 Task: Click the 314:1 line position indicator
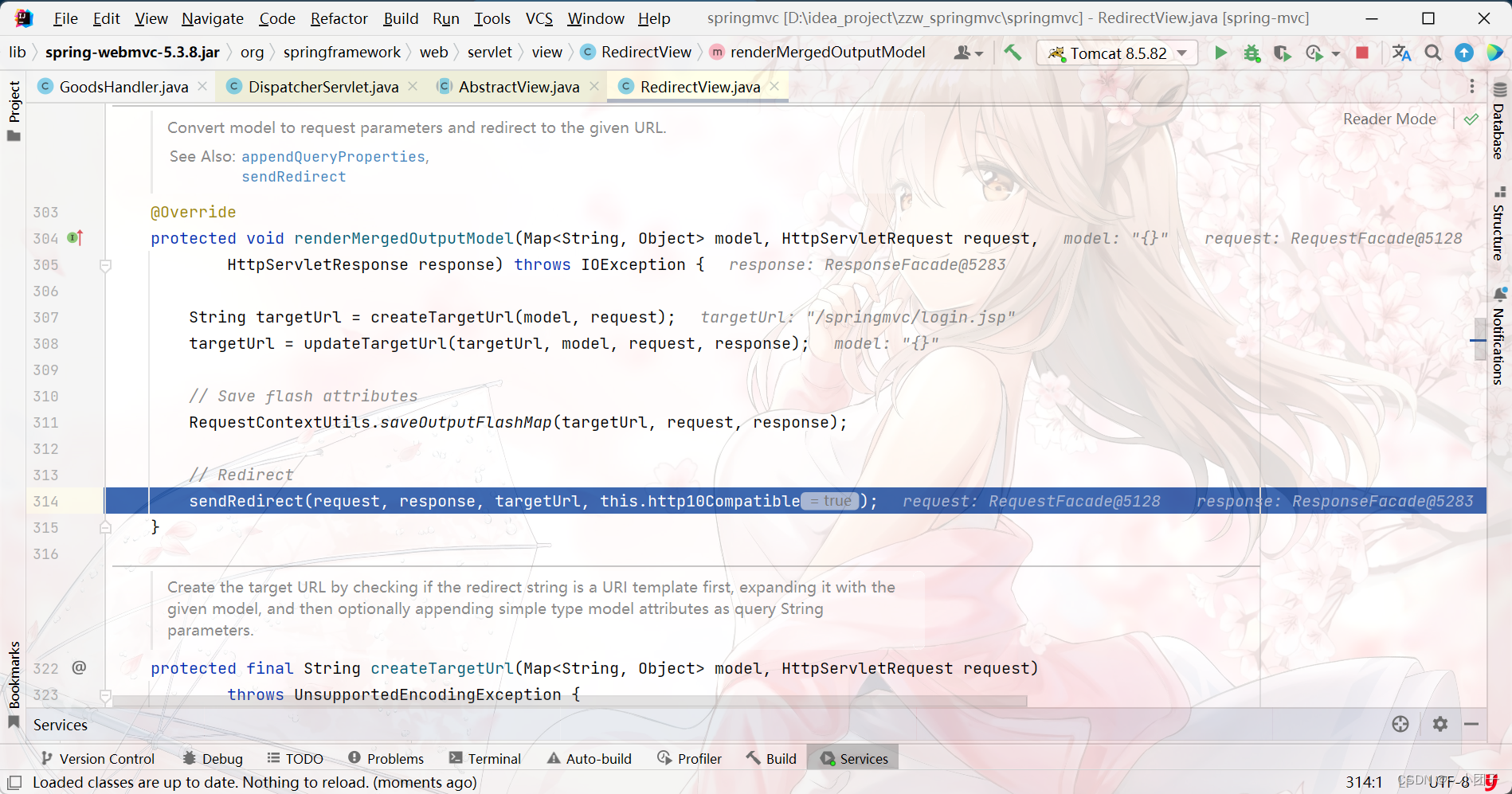[1364, 782]
